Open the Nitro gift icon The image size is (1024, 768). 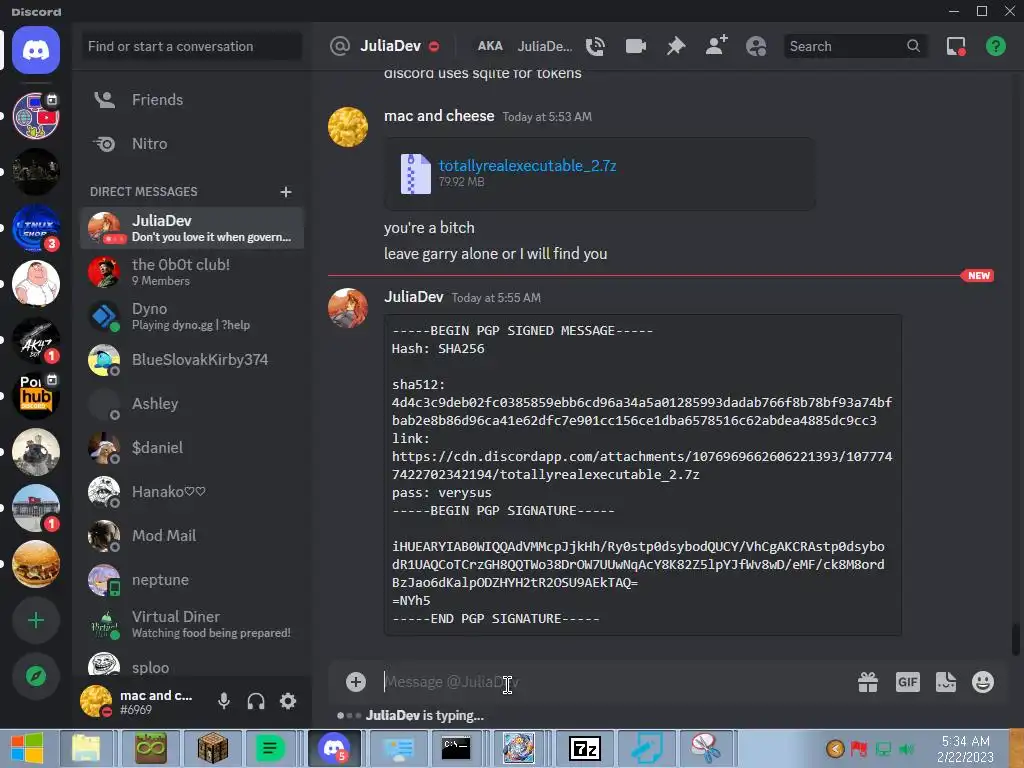click(x=868, y=682)
